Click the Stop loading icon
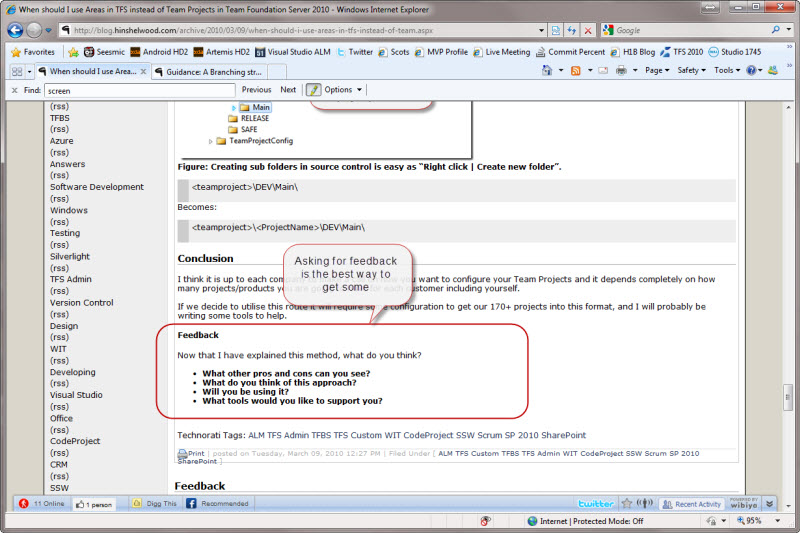 (x=589, y=30)
